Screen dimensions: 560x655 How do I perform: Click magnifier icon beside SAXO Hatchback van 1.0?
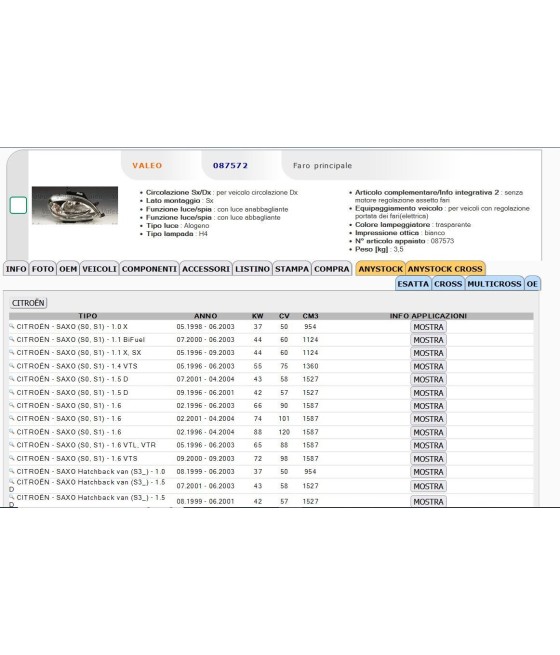pos(12,471)
